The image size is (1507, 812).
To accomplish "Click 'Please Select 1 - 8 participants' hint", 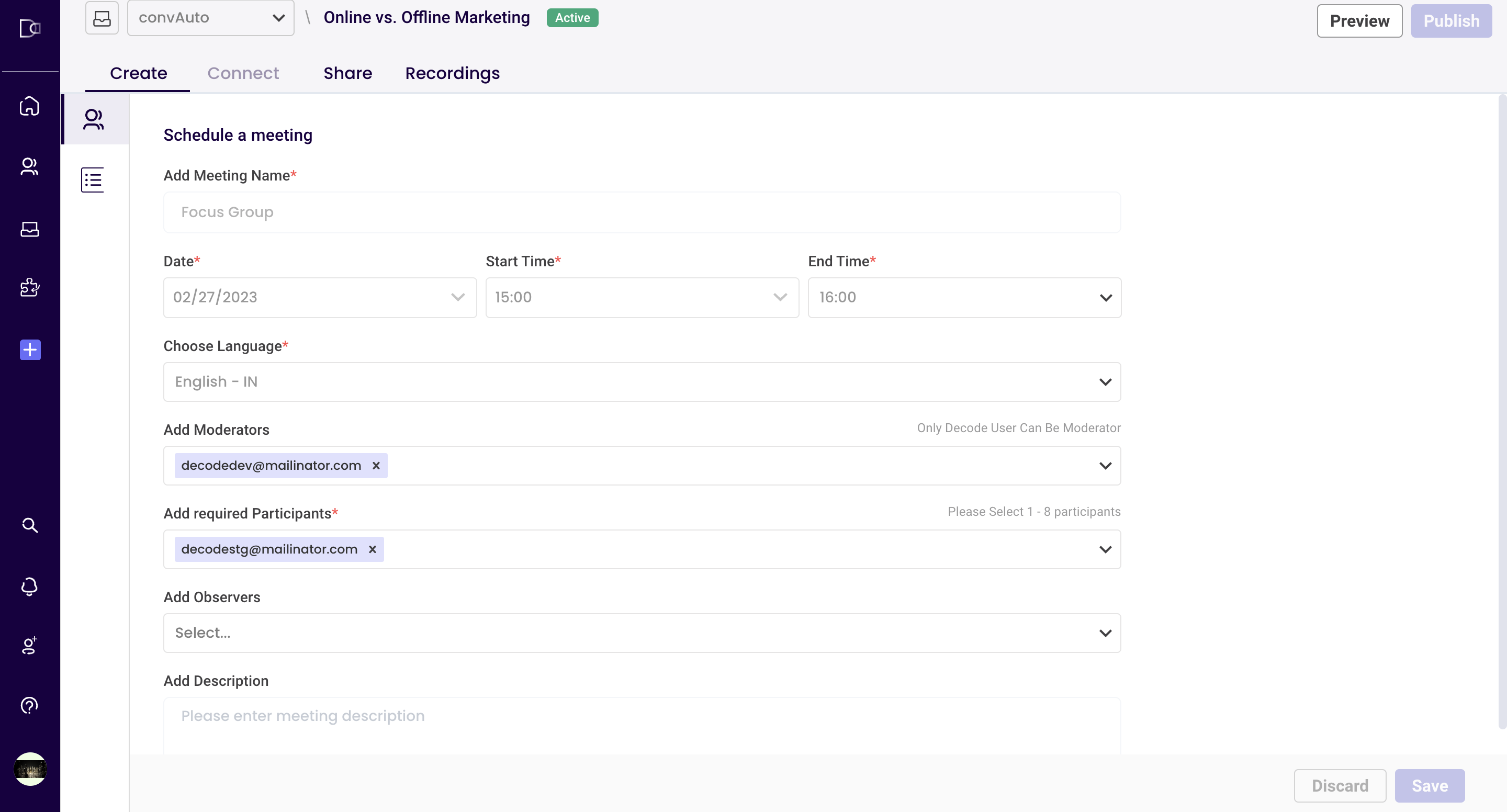I will pyautogui.click(x=1034, y=511).
